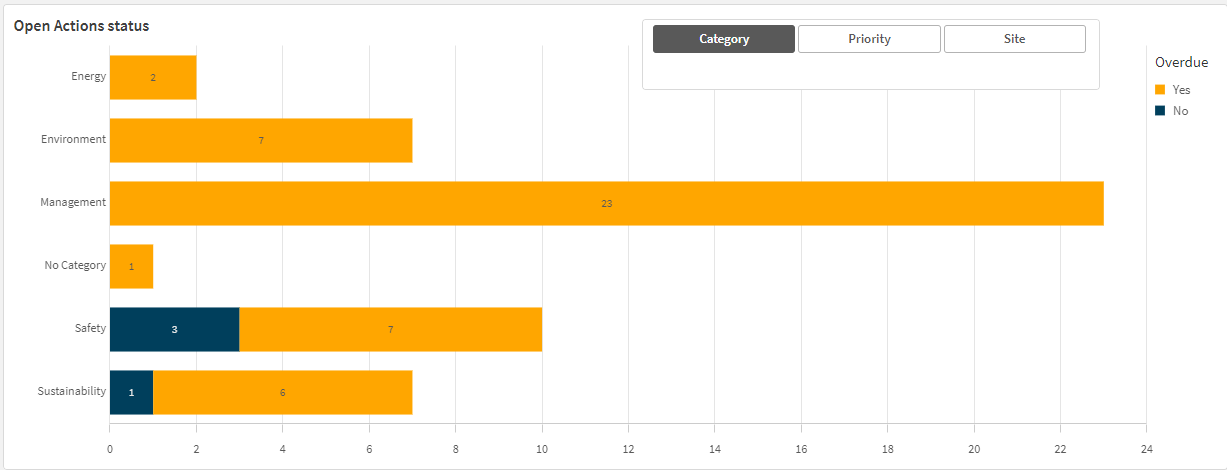Image resolution: width=1227 pixels, height=470 pixels.
Task: Switch chart grouping to Site
Action: 1014,39
